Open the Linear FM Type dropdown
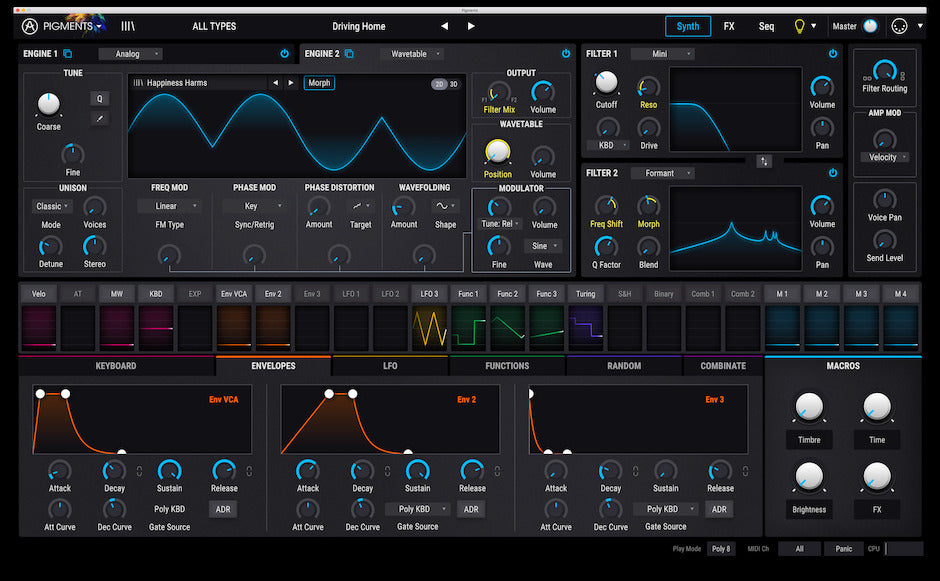The width and height of the screenshot is (940, 581). coord(167,205)
